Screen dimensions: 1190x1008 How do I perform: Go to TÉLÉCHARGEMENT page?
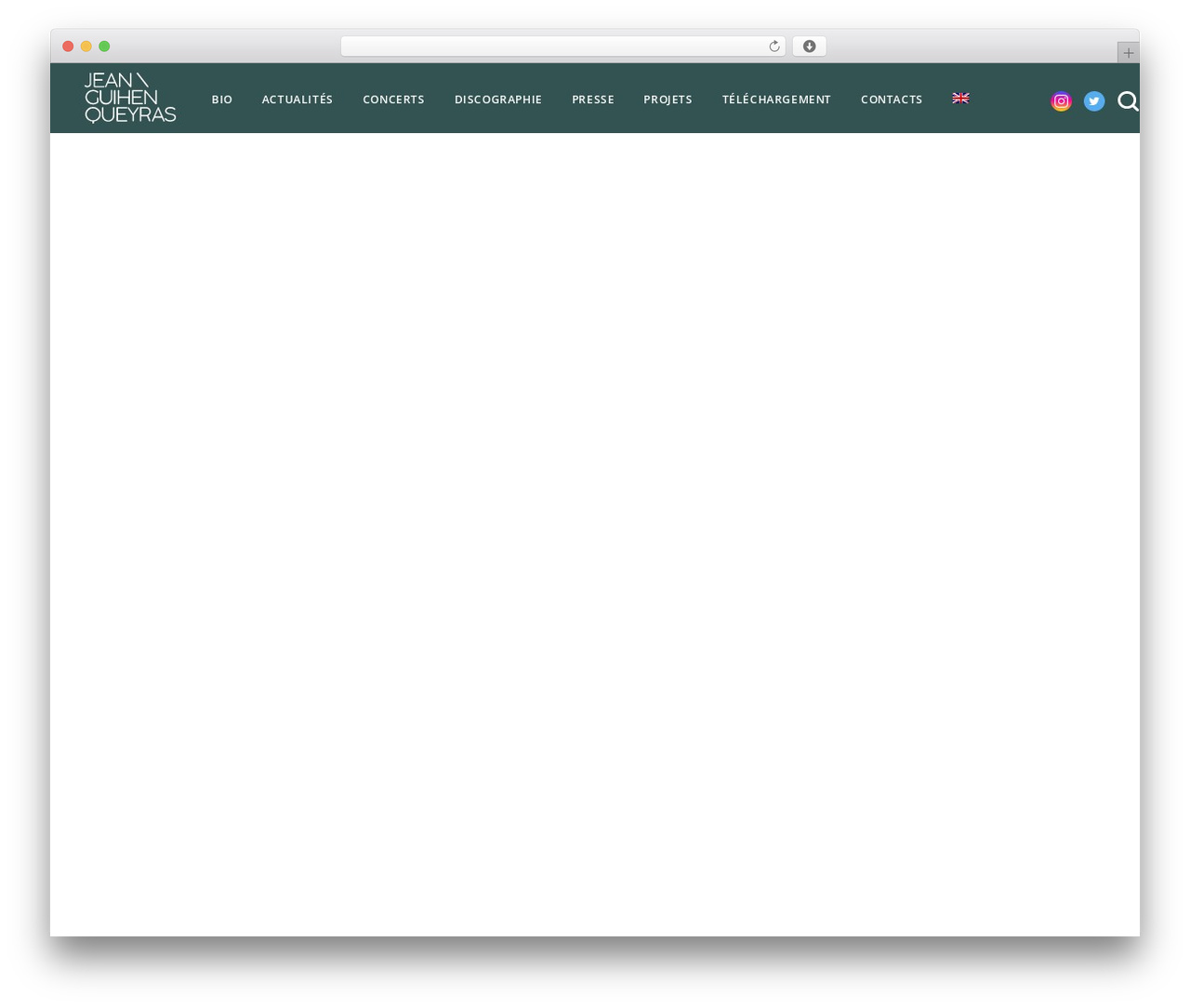[x=776, y=99]
